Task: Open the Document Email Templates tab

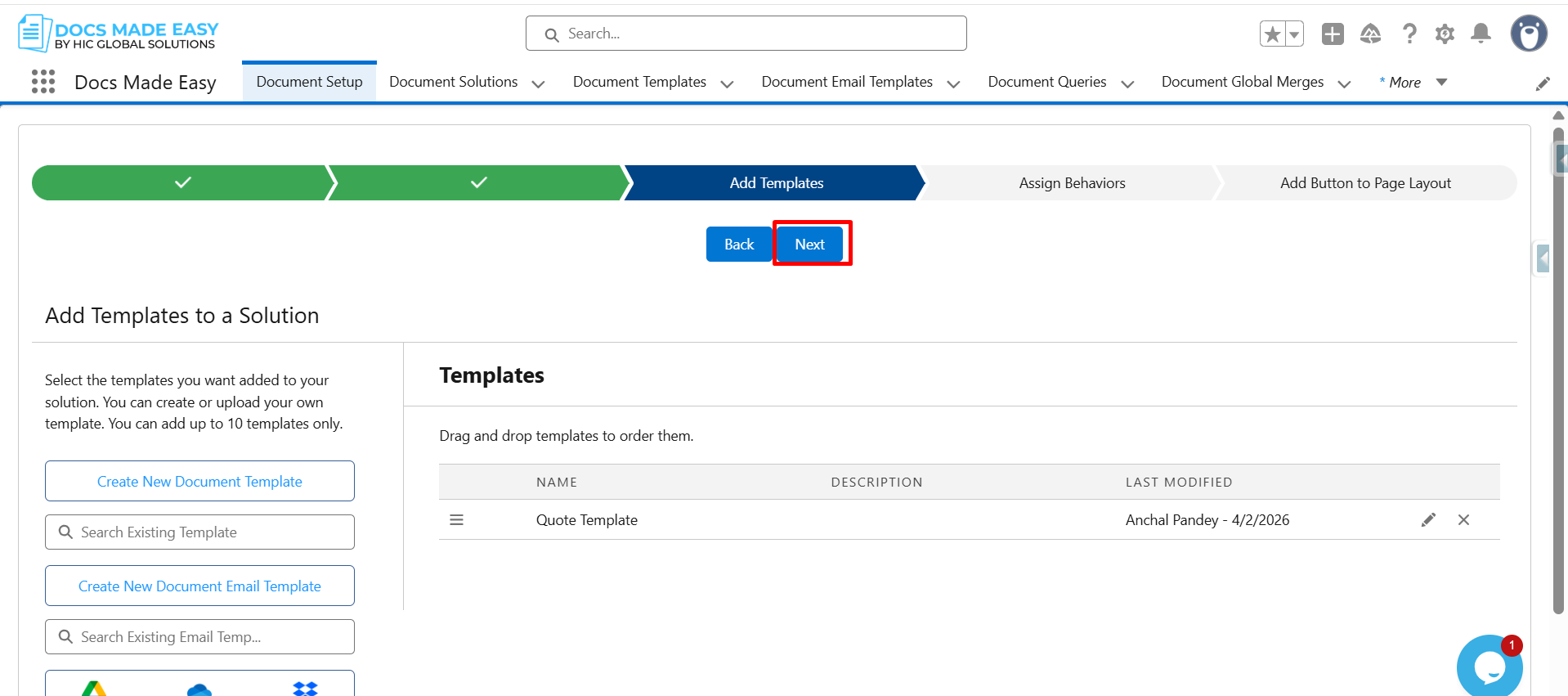Action: [847, 82]
